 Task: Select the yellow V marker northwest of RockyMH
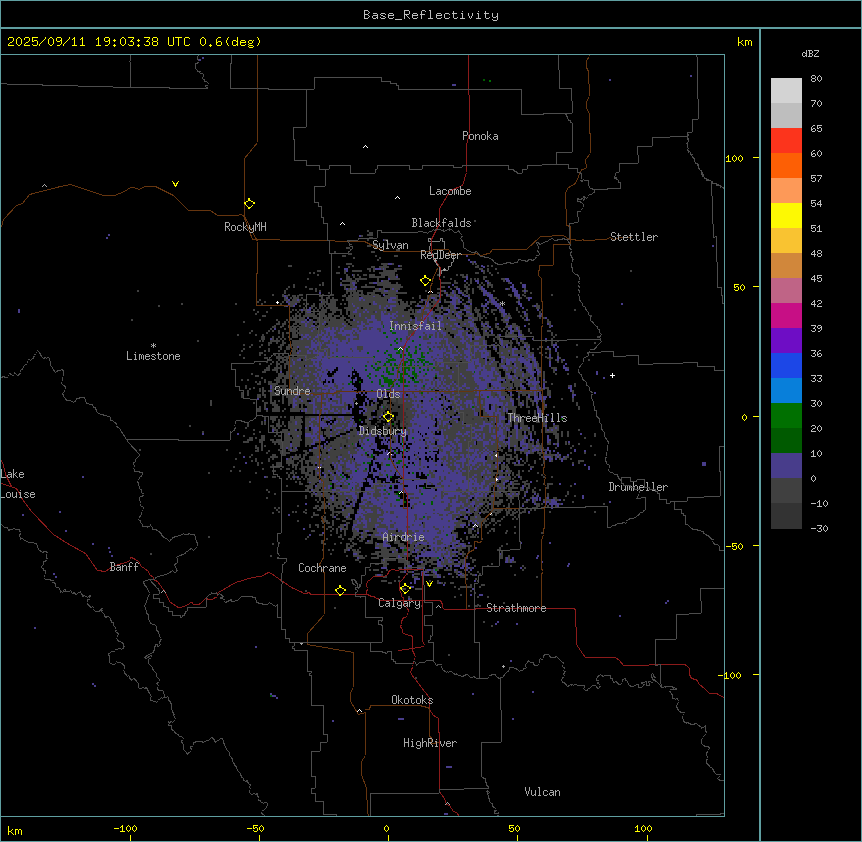(x=175, y=184)
